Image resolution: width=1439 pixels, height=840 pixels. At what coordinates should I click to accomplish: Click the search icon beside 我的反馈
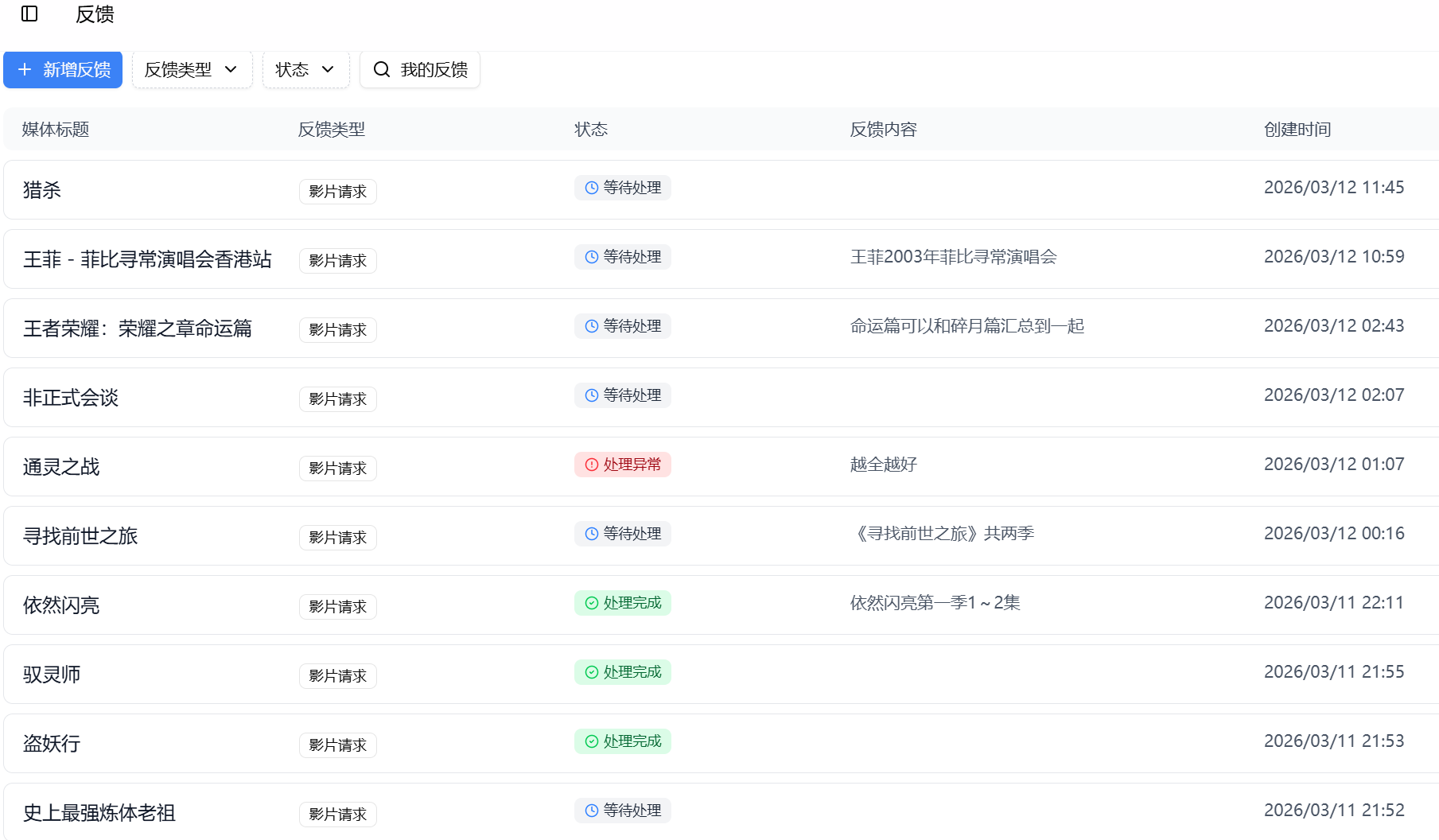382,70
